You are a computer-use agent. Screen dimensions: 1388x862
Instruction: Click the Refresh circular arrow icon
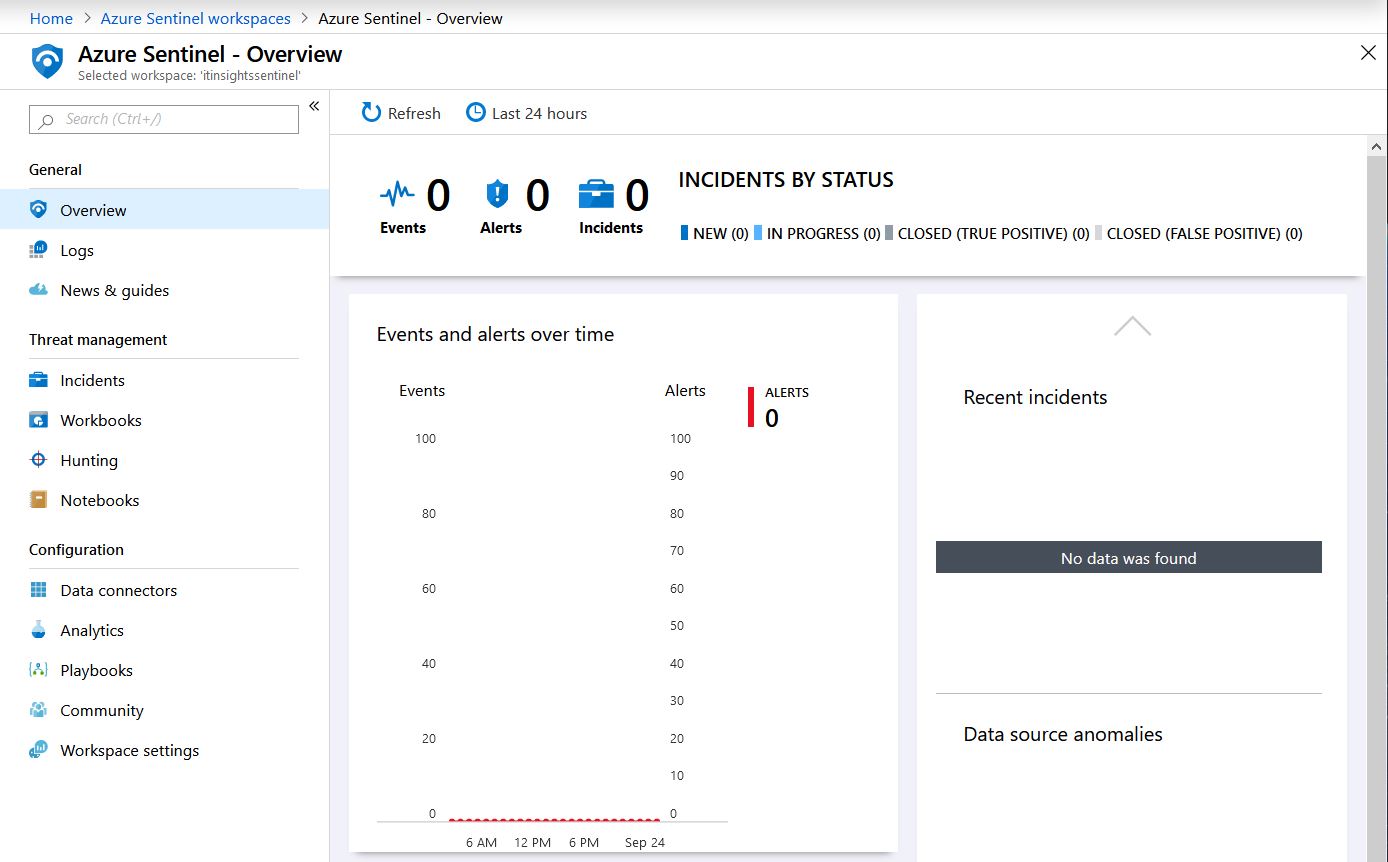(x=371, y=113)
